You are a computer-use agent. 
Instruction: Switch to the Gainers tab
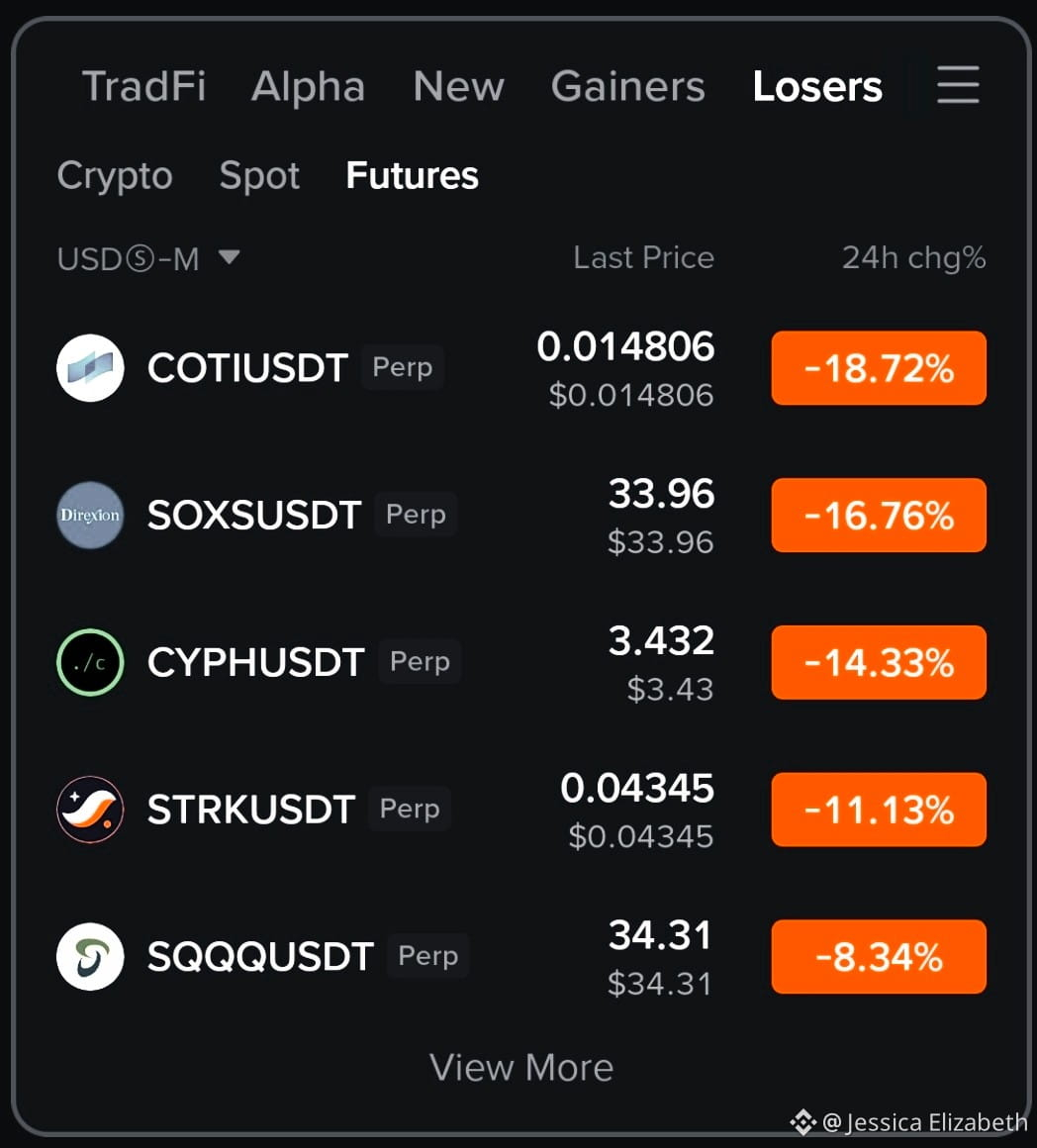pyautogui.click(x=628, y=86)
